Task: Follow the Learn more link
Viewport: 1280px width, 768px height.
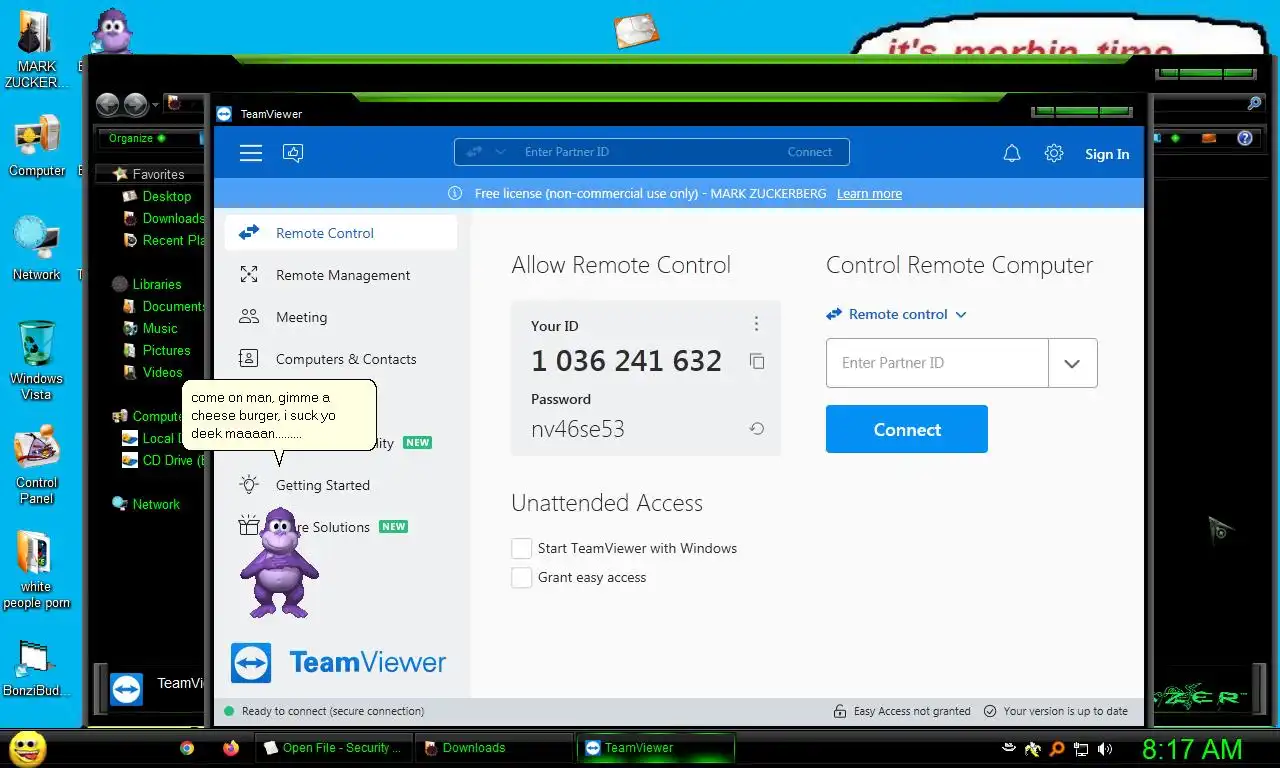Action: pos(869,193)
